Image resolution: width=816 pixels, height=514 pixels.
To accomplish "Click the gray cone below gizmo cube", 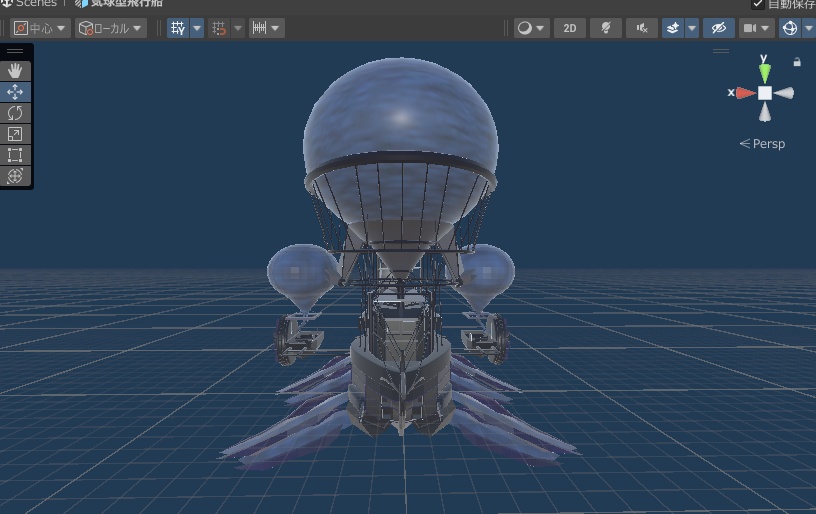I will pyautogui.click(x=764, y=112).
